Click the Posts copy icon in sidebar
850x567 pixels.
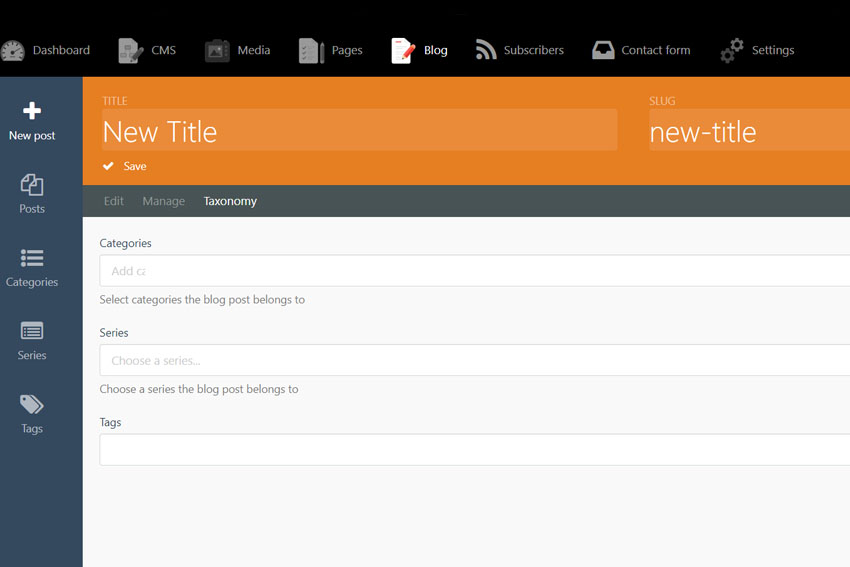tap(32, 185)
